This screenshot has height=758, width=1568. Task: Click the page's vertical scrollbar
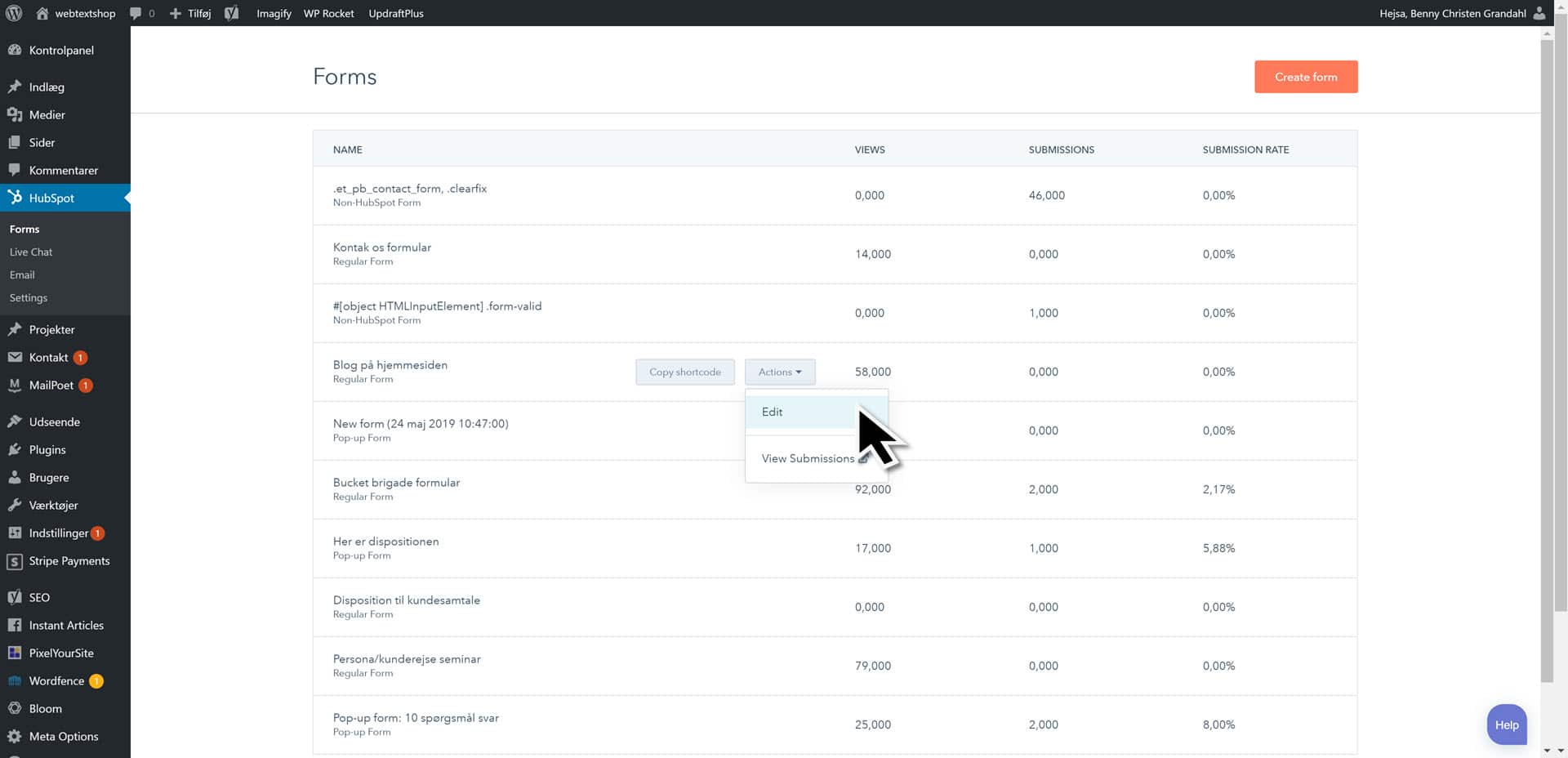(x=1547, y=359)
